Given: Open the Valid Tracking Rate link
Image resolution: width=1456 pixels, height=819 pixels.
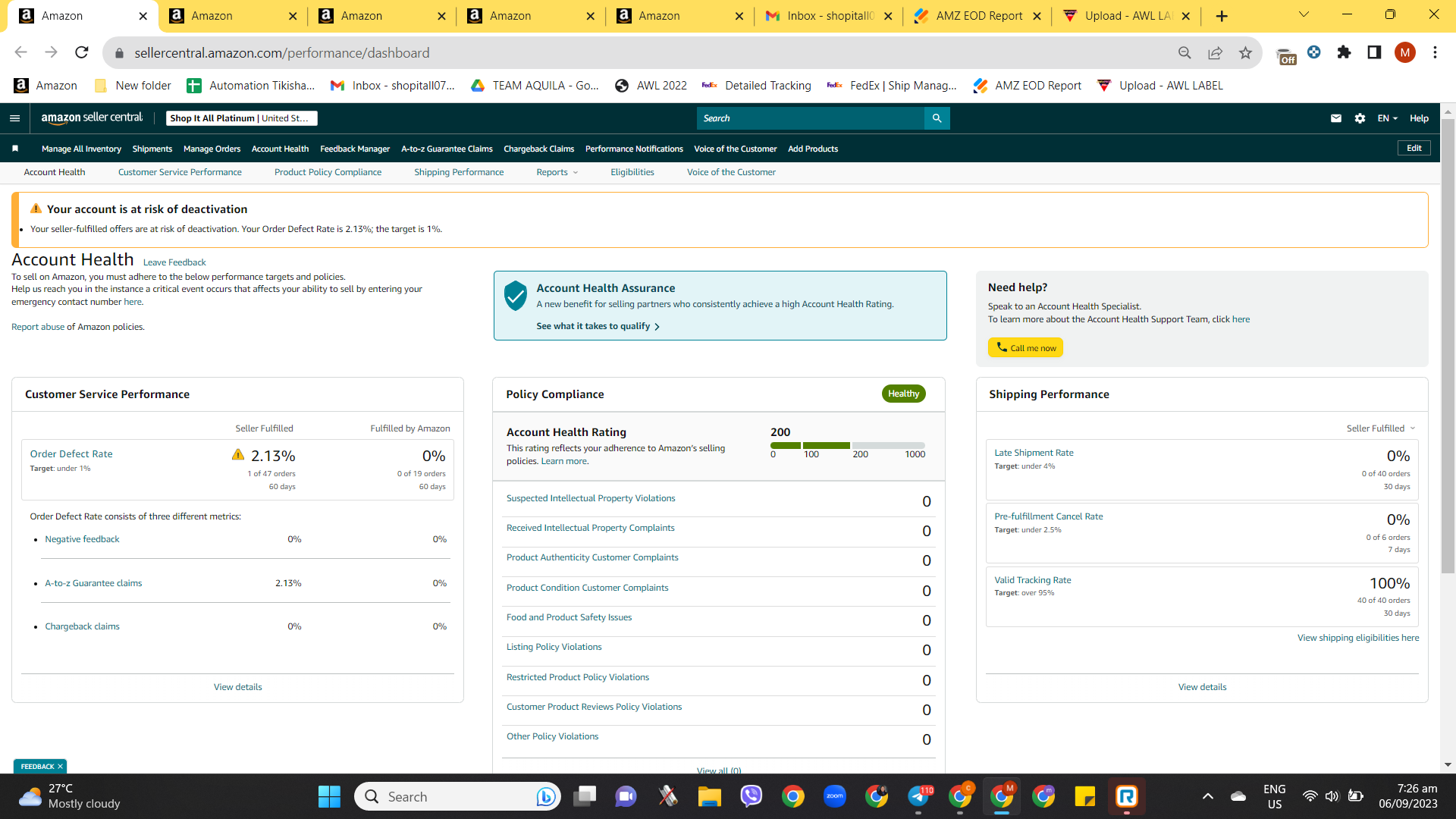Looking at the screenshot, I should [x=1033, y=580].
